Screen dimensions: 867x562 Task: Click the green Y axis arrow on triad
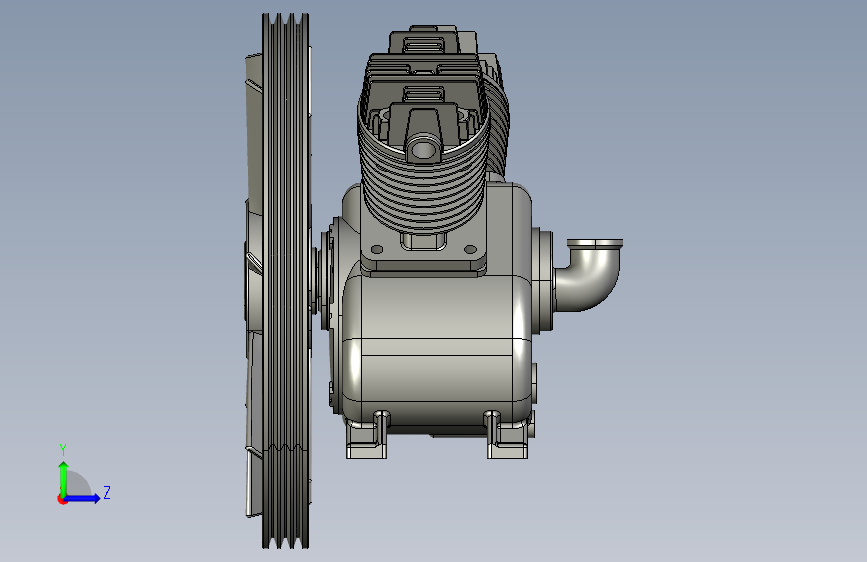pos(64,478)
